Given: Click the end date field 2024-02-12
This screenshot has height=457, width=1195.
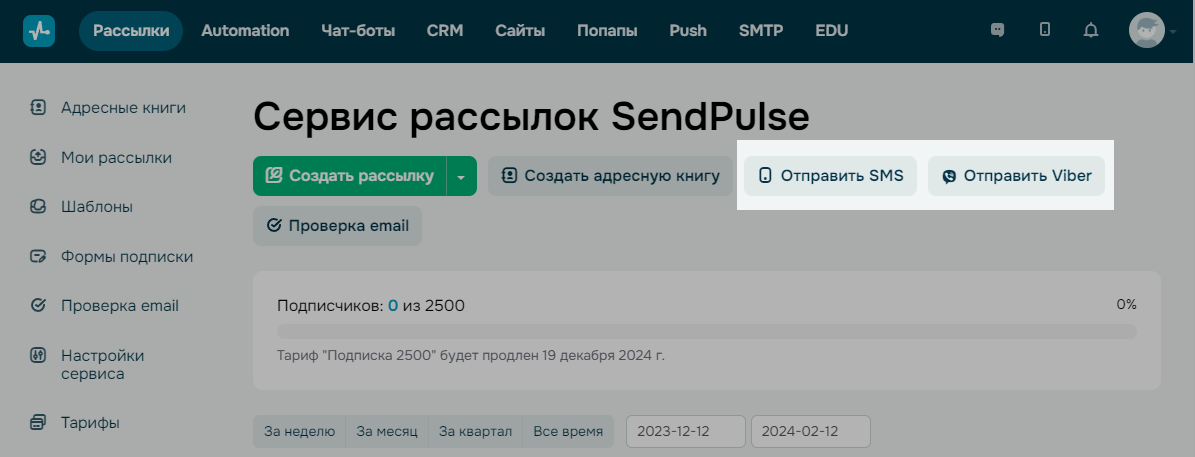Looking at the screenshot, I should pyautogui.click(x=811, y=431).
